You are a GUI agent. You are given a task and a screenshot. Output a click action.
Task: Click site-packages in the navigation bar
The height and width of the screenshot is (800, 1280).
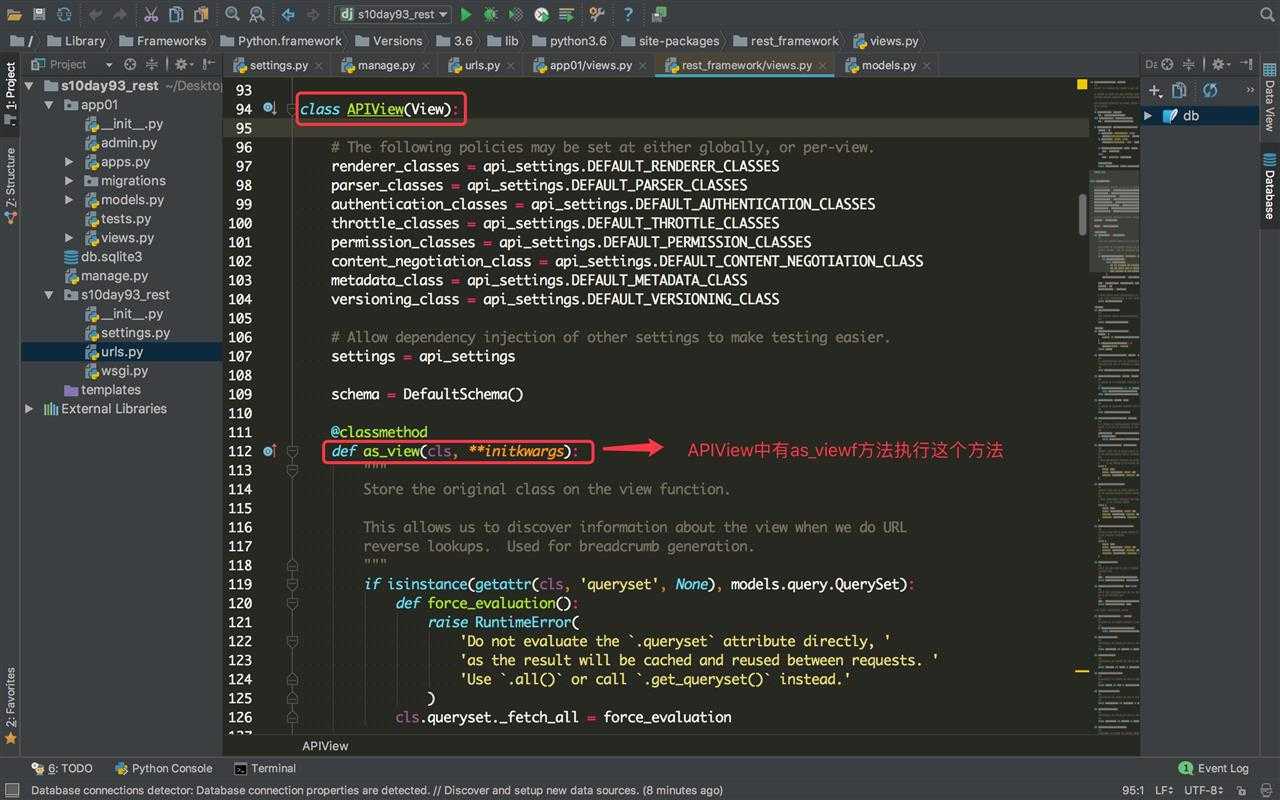tap(669, 41)
